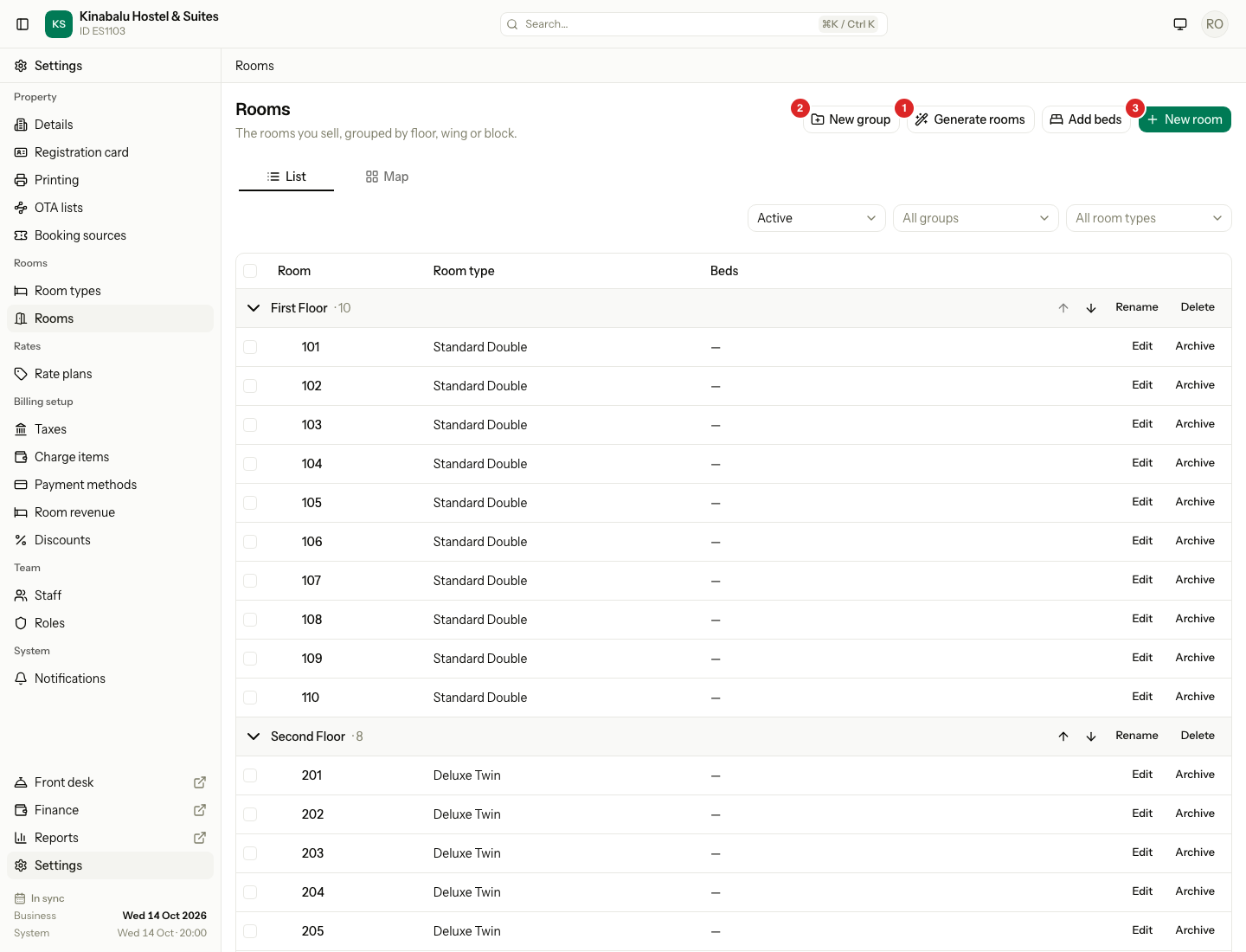Click the display monitor icon in header

1180,24
